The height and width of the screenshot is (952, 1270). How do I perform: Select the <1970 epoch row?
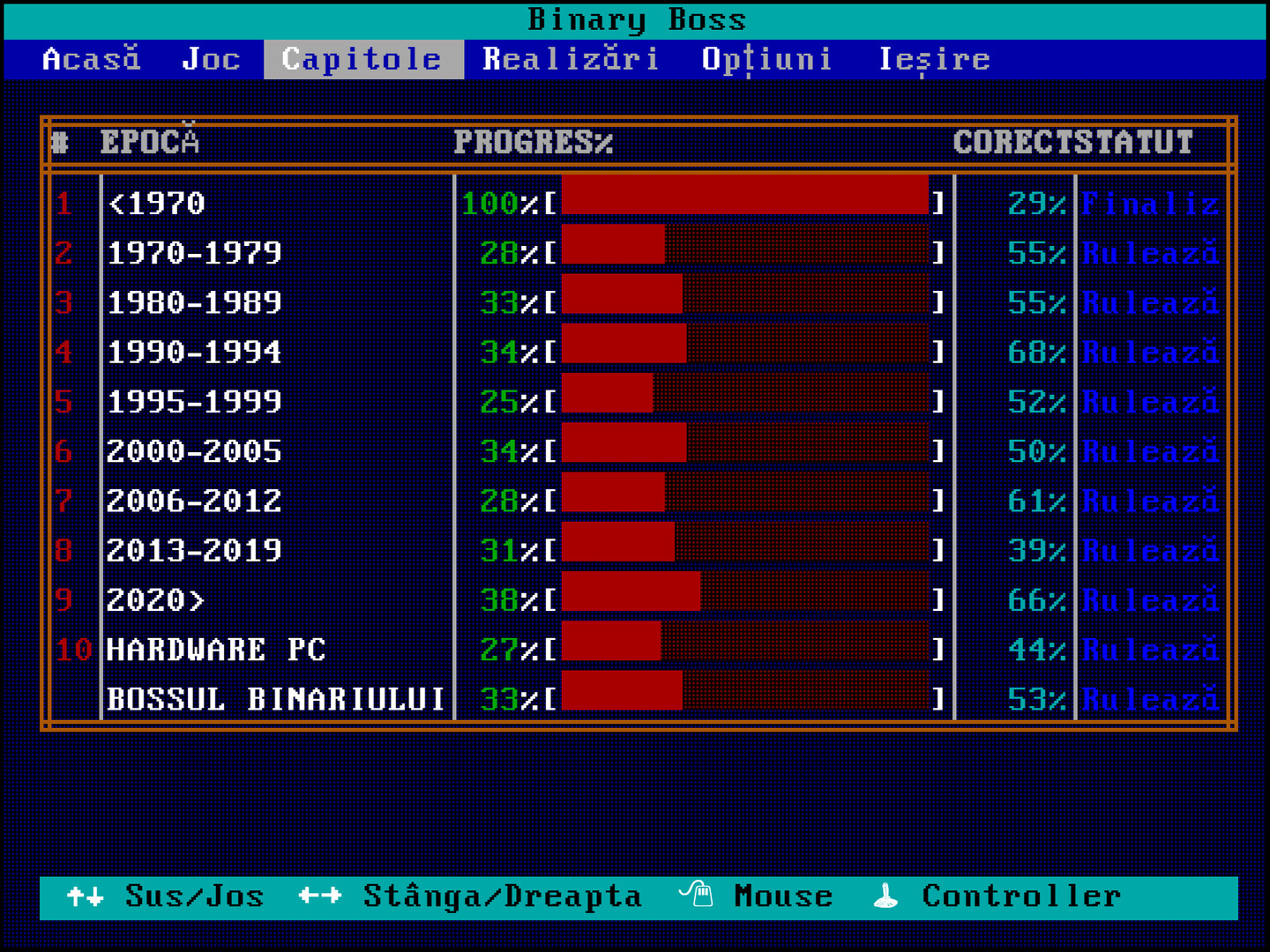tap(156, 204)
